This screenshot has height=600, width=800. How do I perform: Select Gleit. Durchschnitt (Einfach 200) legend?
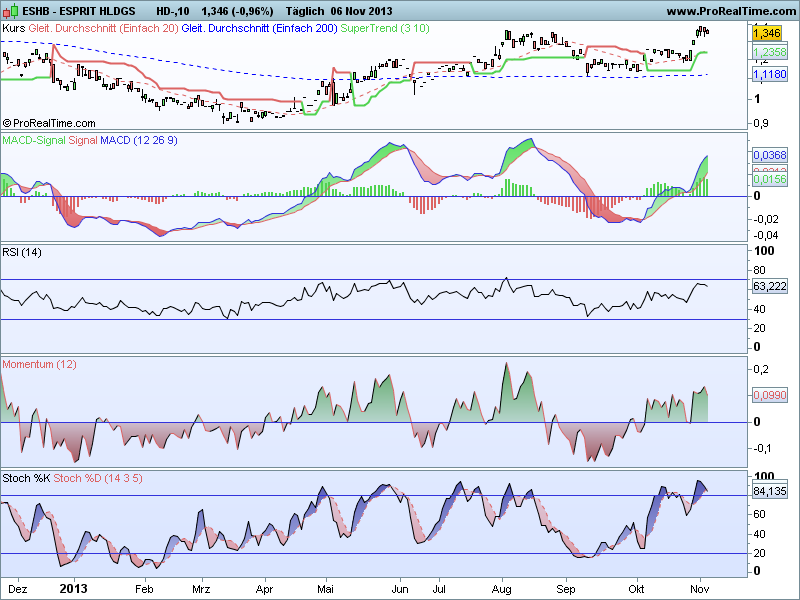(259, 28)
